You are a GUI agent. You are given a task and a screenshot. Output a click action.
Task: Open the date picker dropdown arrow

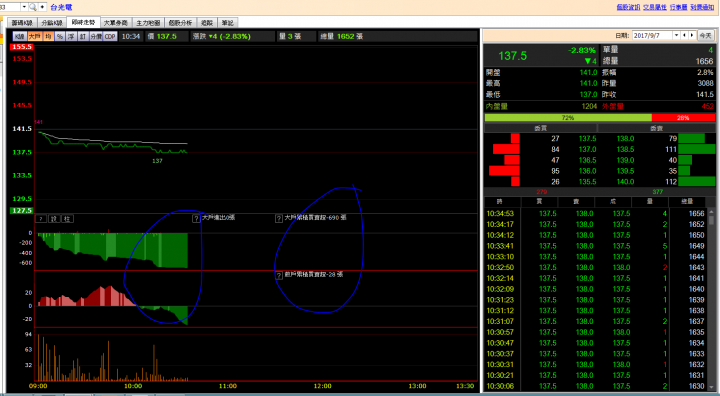click(676, 35)
